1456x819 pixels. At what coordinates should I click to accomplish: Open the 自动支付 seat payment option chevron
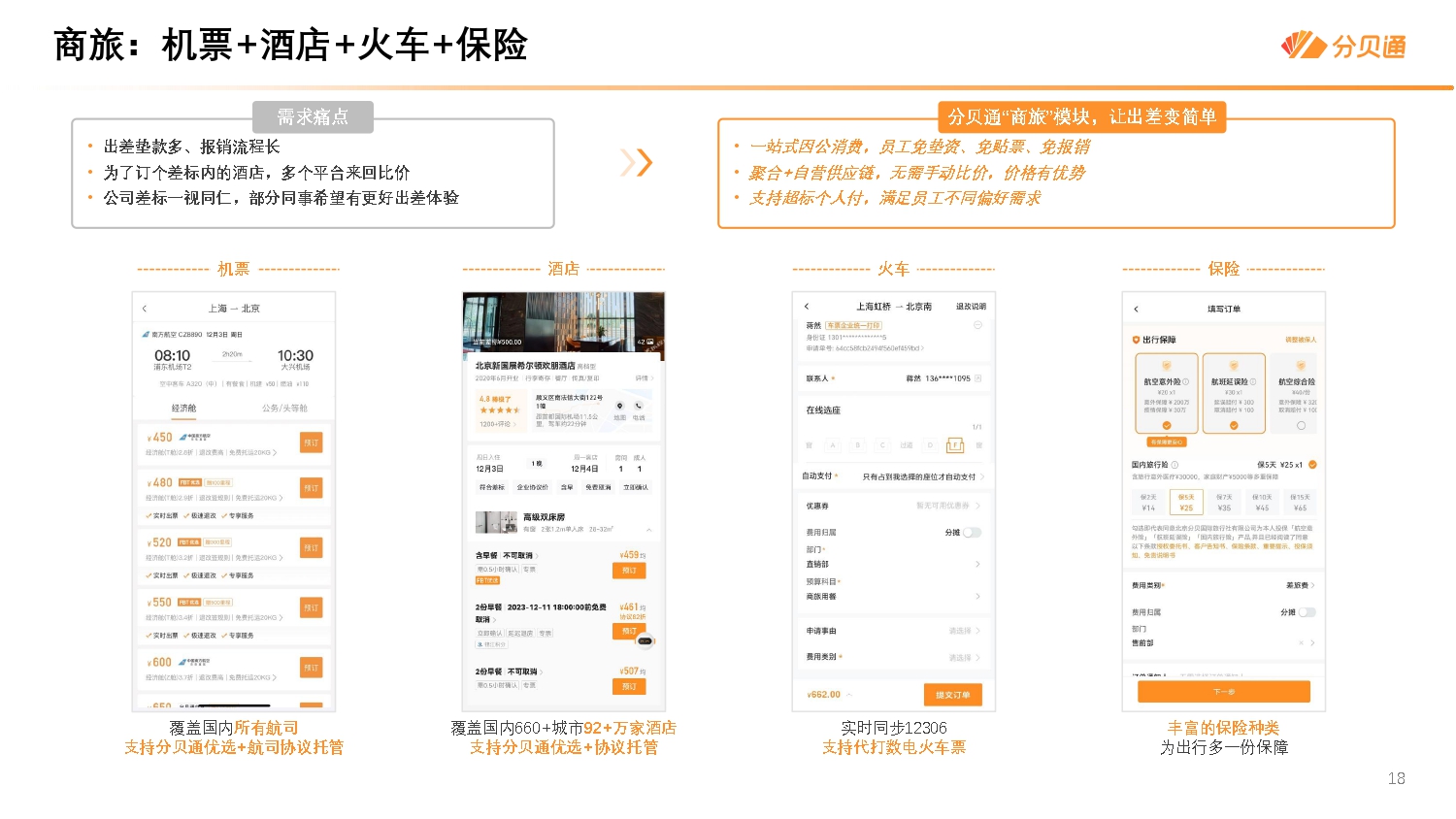point(983,476)
